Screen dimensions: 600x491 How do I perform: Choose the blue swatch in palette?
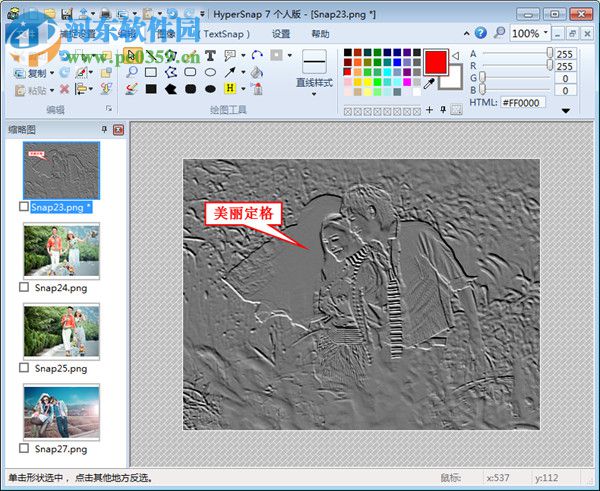[x=397, y=62]
